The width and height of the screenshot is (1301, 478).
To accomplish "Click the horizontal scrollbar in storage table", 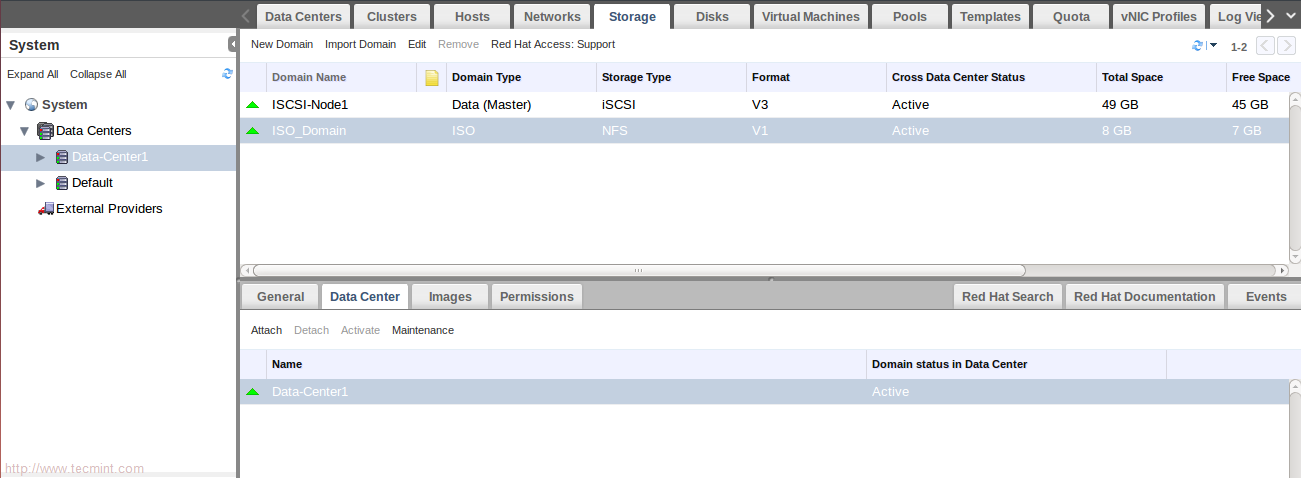I will click(x=639, y=270).
